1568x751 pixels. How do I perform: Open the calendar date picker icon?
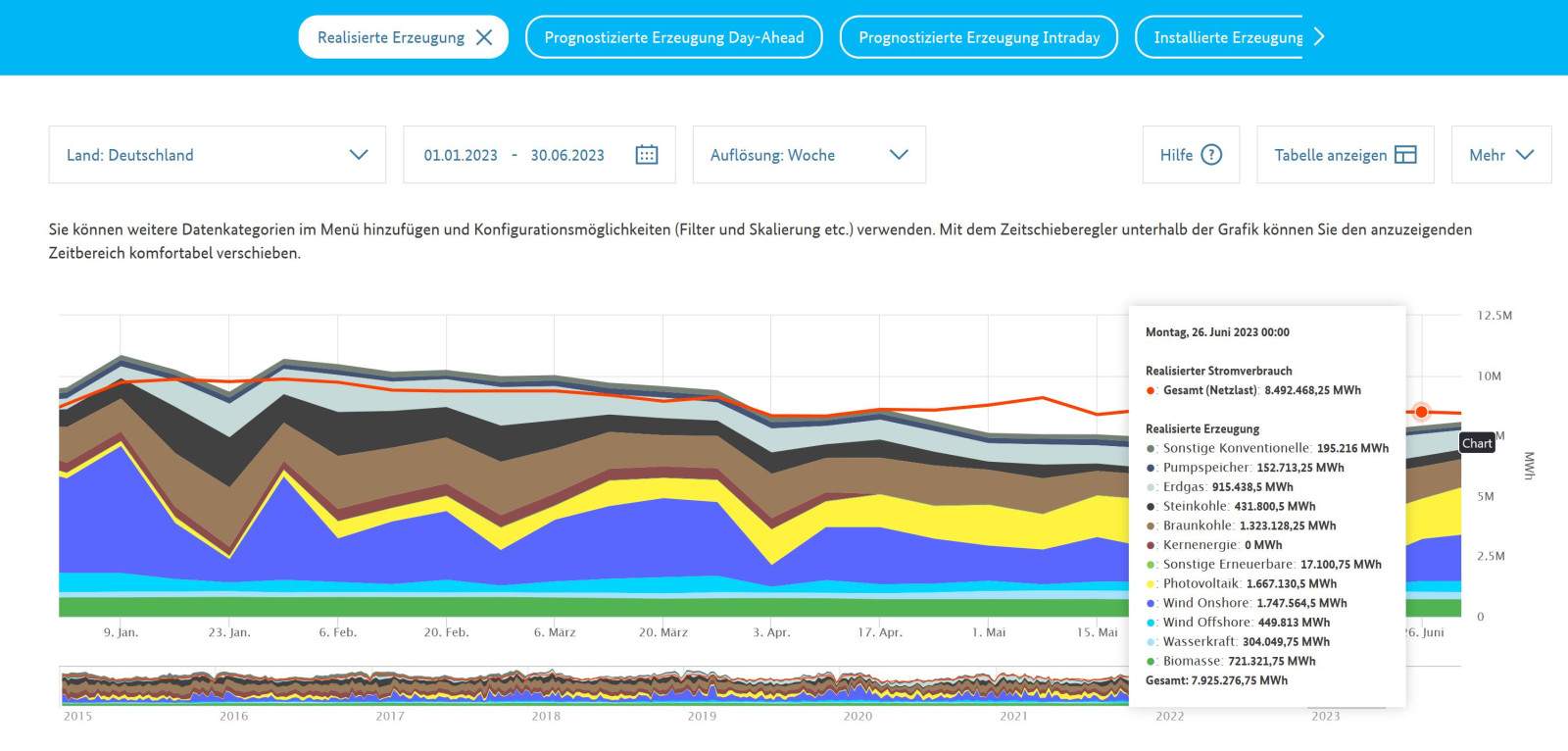647,155
